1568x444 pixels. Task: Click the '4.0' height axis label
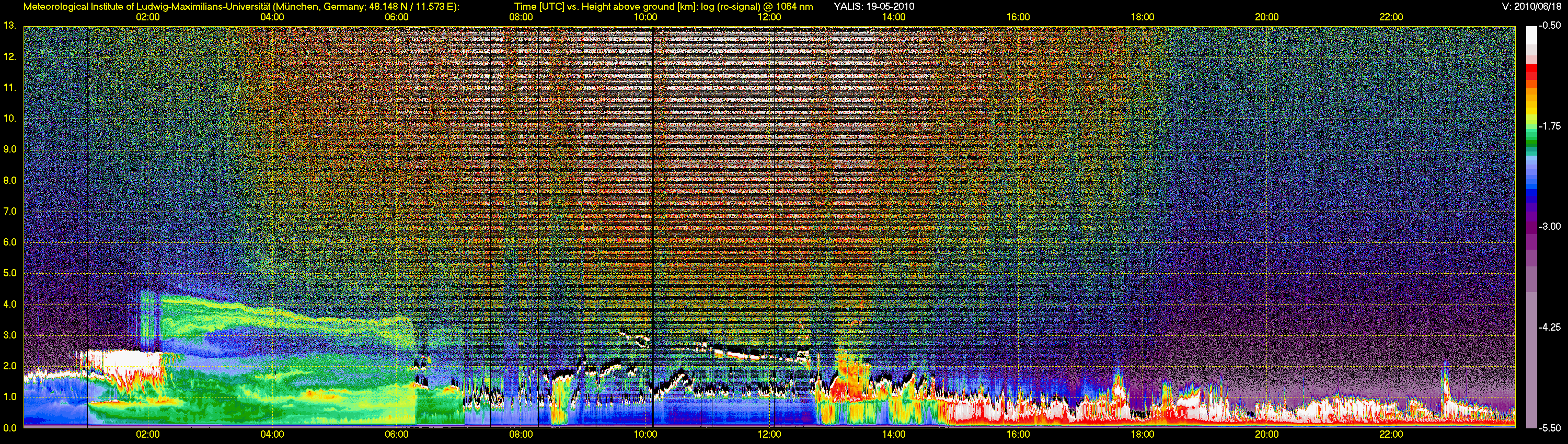click(10, 304)
